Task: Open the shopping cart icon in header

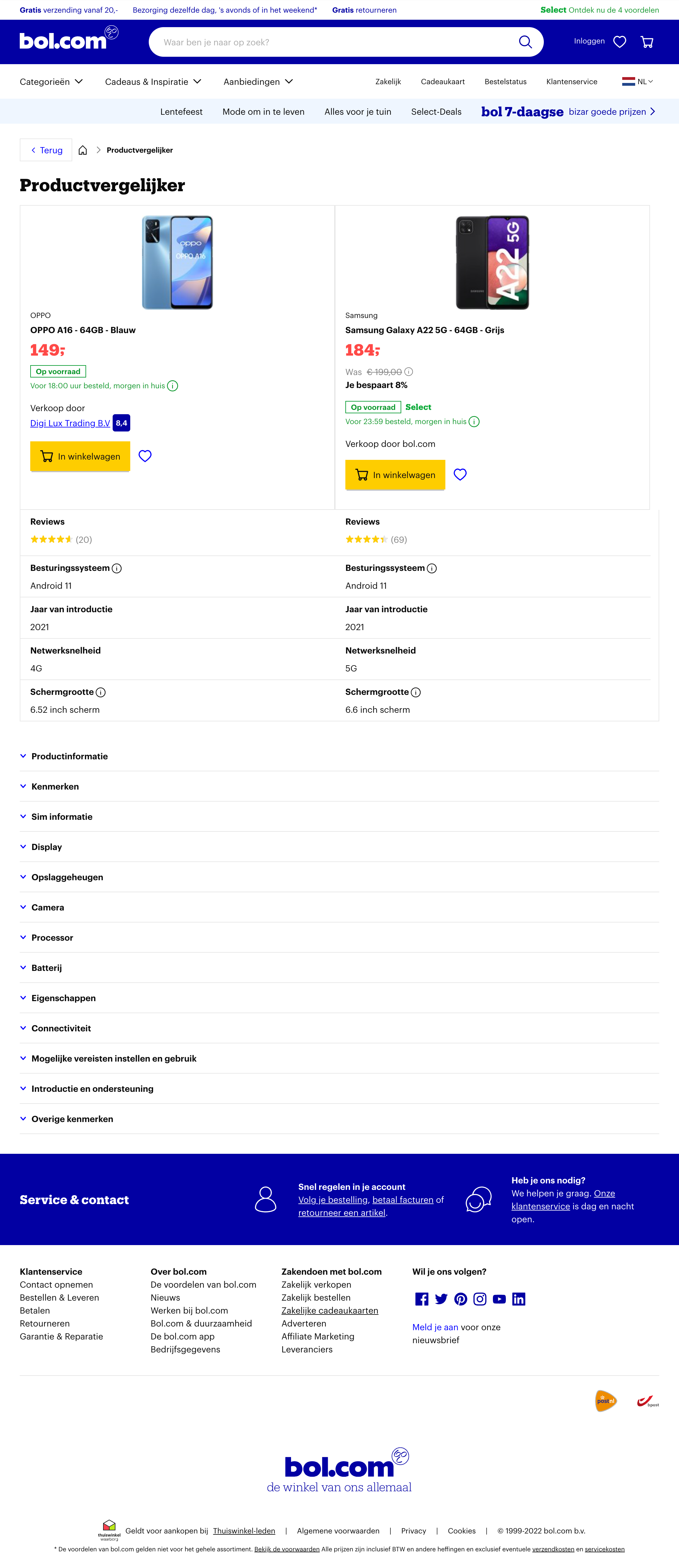Action: pyautogui.click(x=647, y=42)
